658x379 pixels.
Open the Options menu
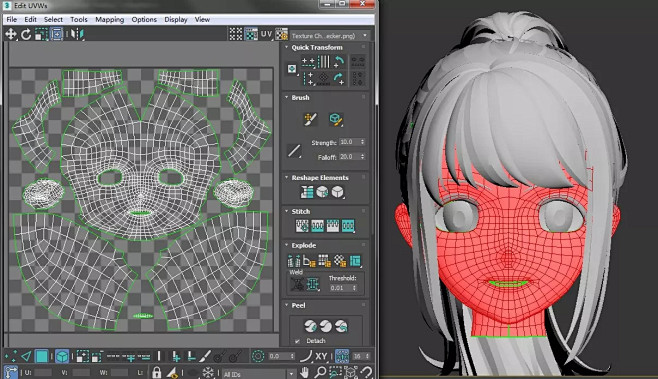[144, 19]
